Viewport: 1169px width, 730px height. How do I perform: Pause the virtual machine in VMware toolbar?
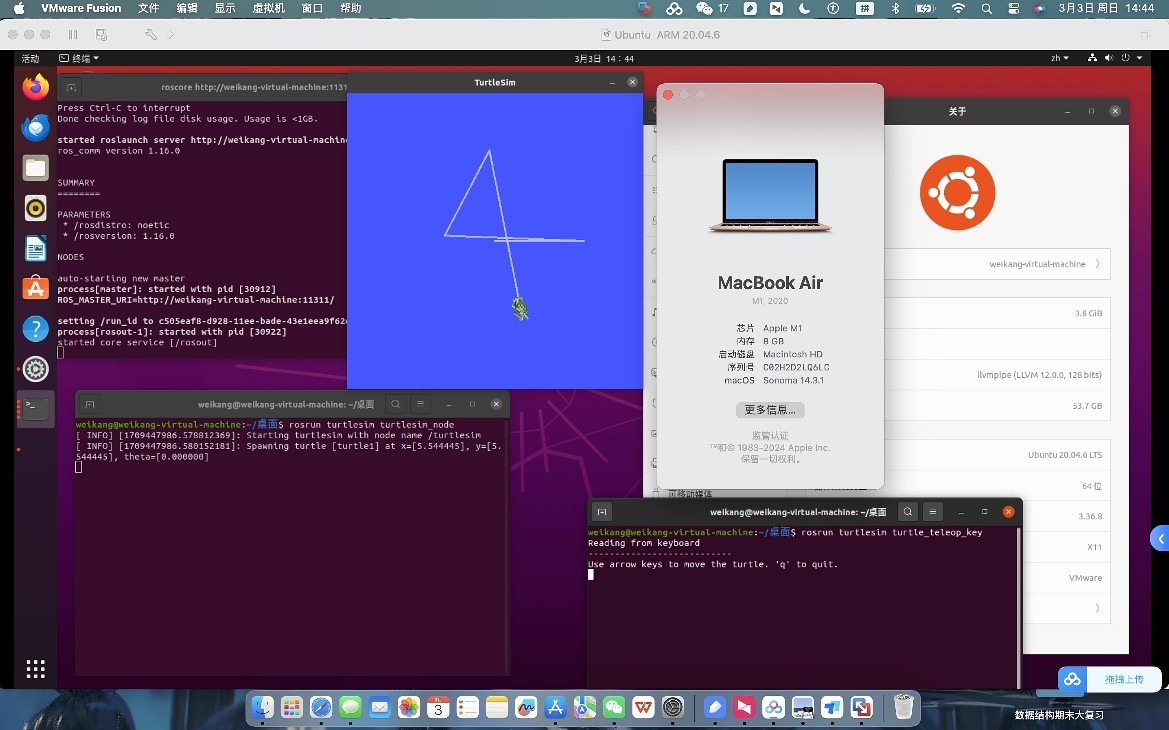click(72, 34)
